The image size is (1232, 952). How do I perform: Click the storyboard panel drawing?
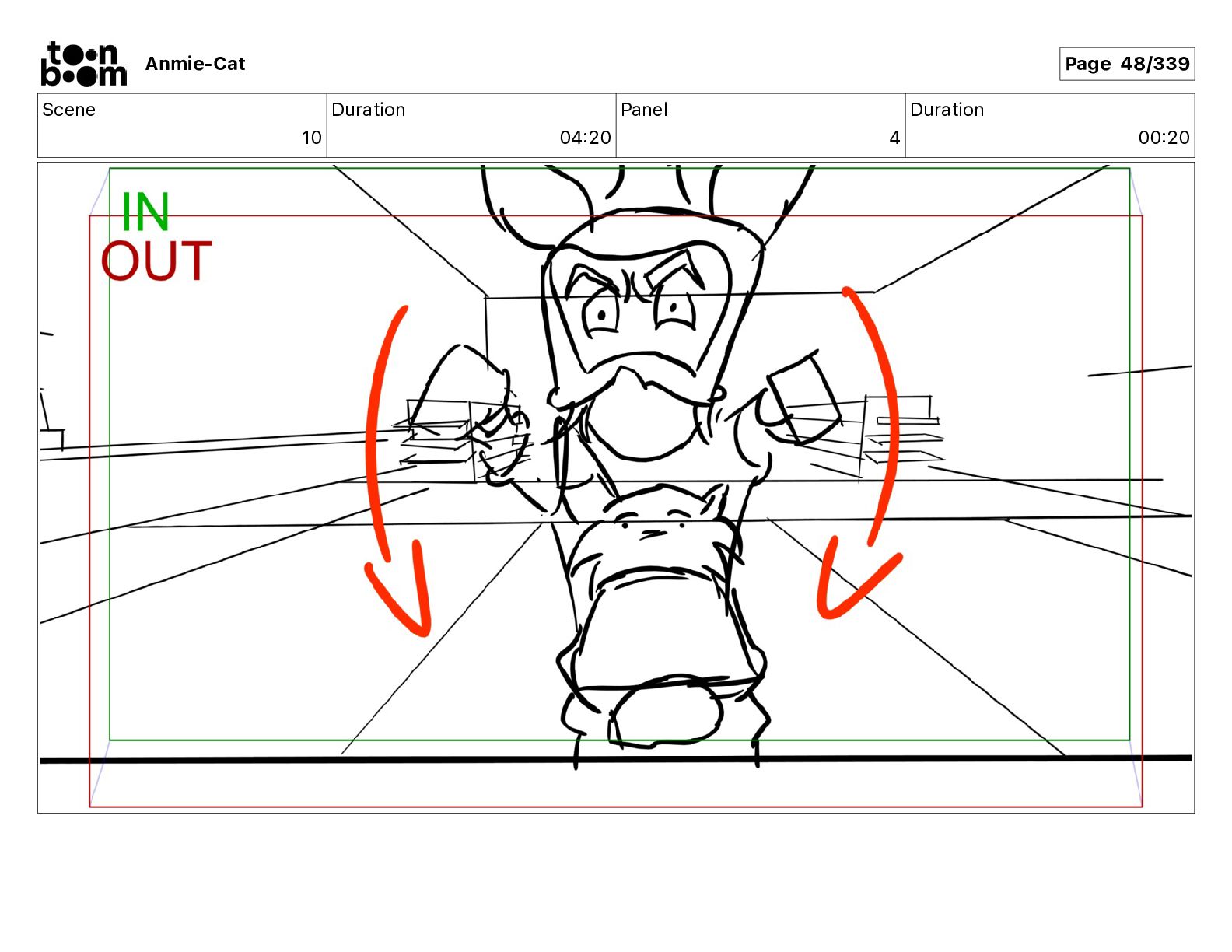point(616,488)
